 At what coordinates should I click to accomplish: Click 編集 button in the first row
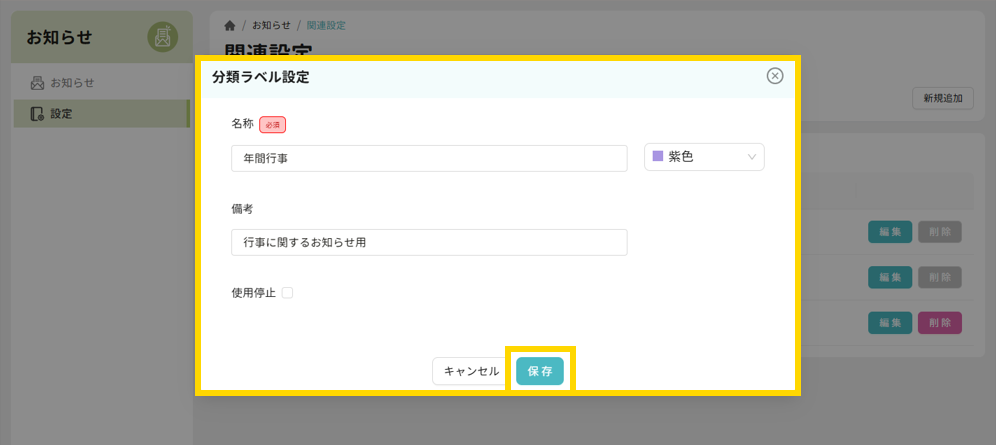pos(889,232)
